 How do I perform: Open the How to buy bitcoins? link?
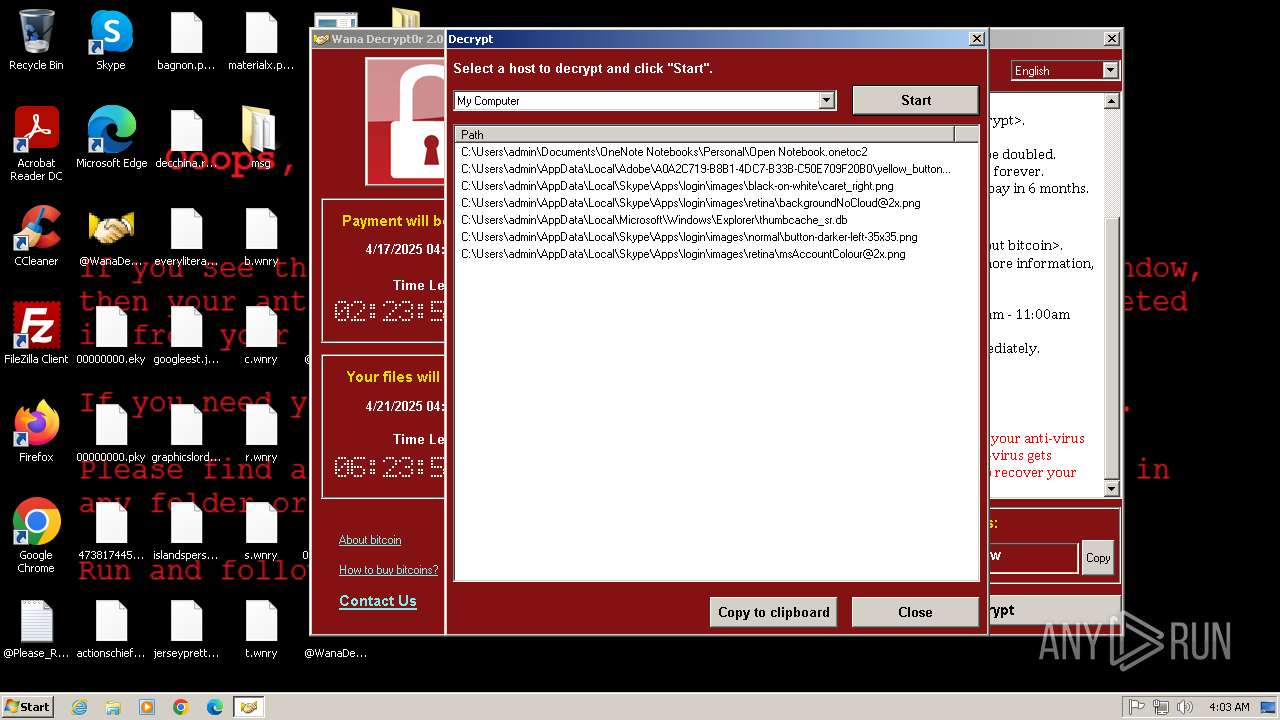388,570
